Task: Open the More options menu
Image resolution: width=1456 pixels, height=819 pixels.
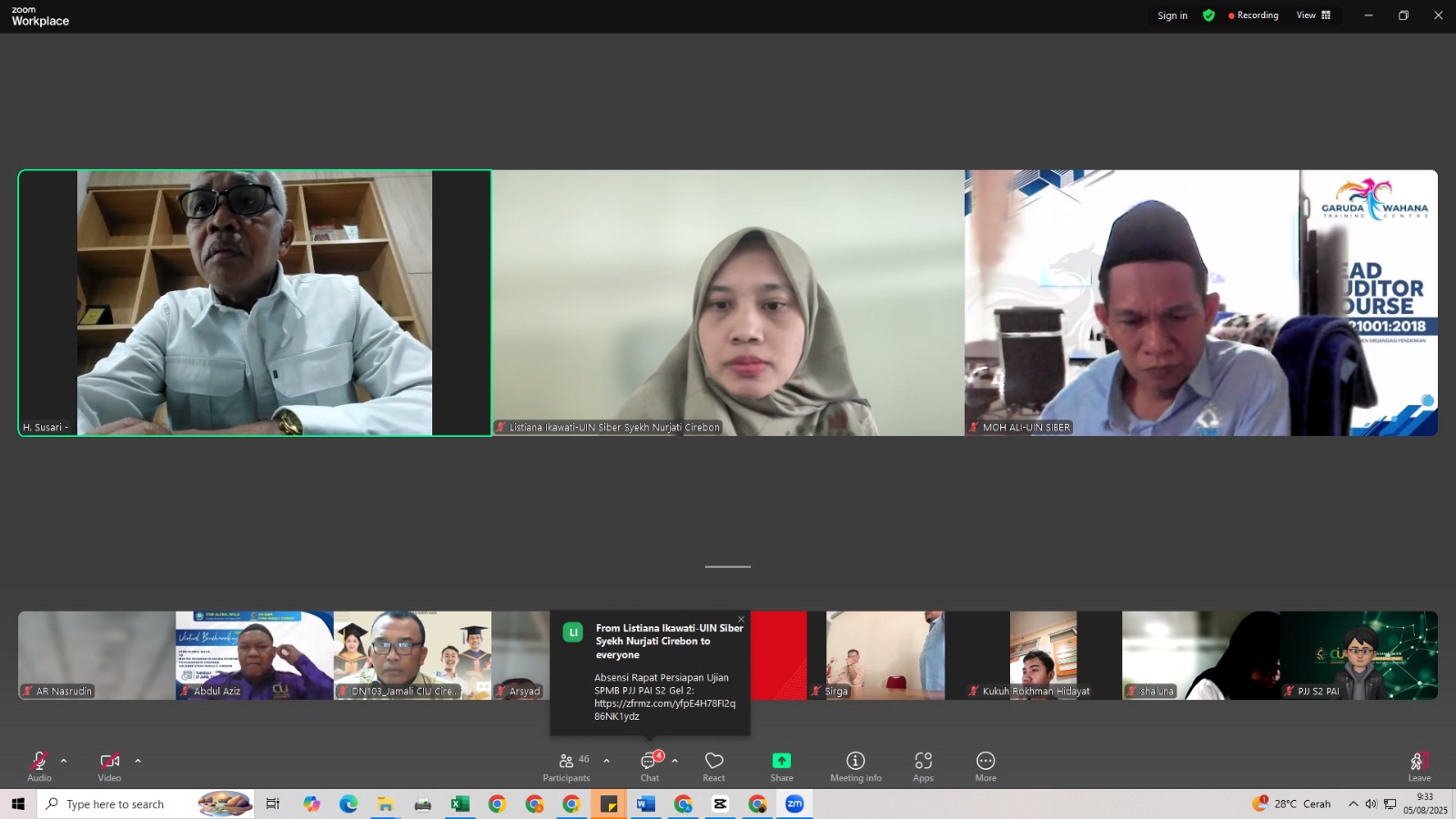Action: click(x=986, y=766)
